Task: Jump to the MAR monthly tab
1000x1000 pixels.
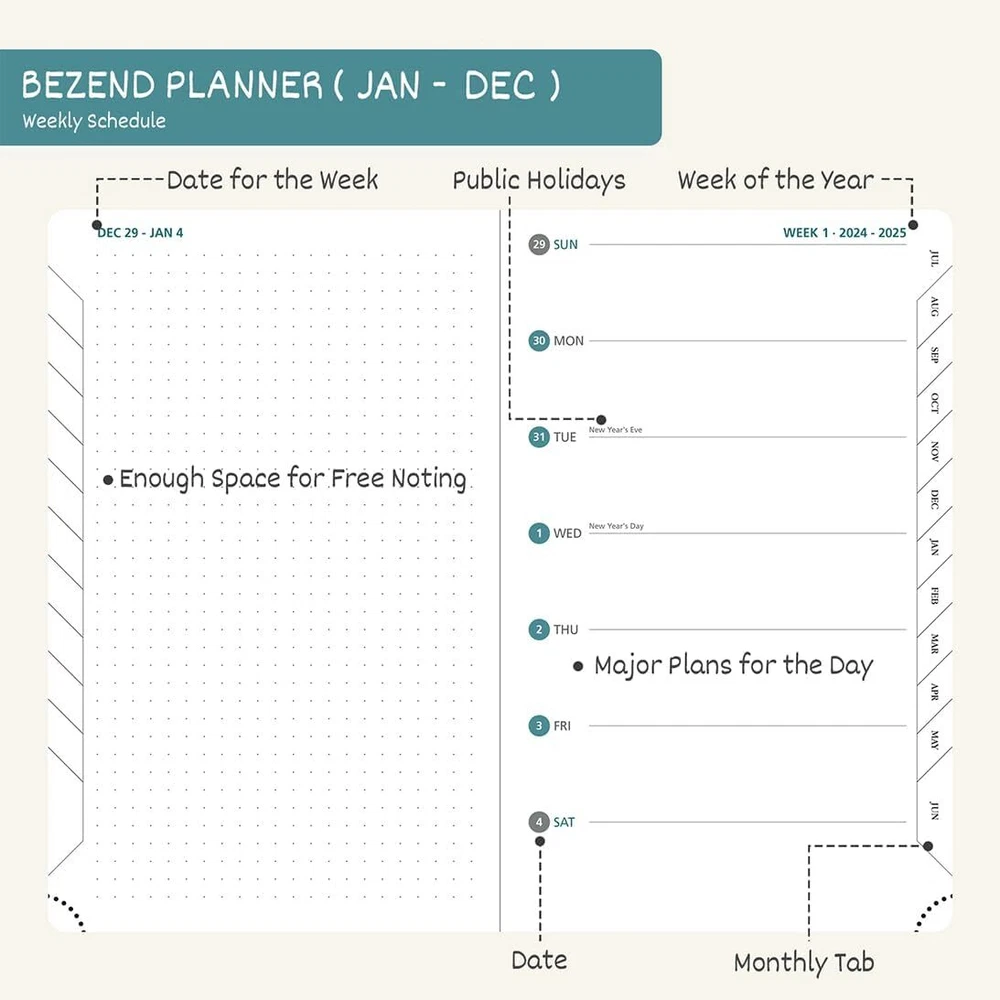Action: coord(934,643)
